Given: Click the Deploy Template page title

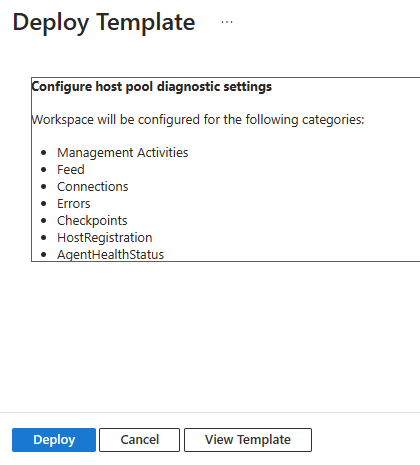Looking at the screenshot, I should [104, 22].
